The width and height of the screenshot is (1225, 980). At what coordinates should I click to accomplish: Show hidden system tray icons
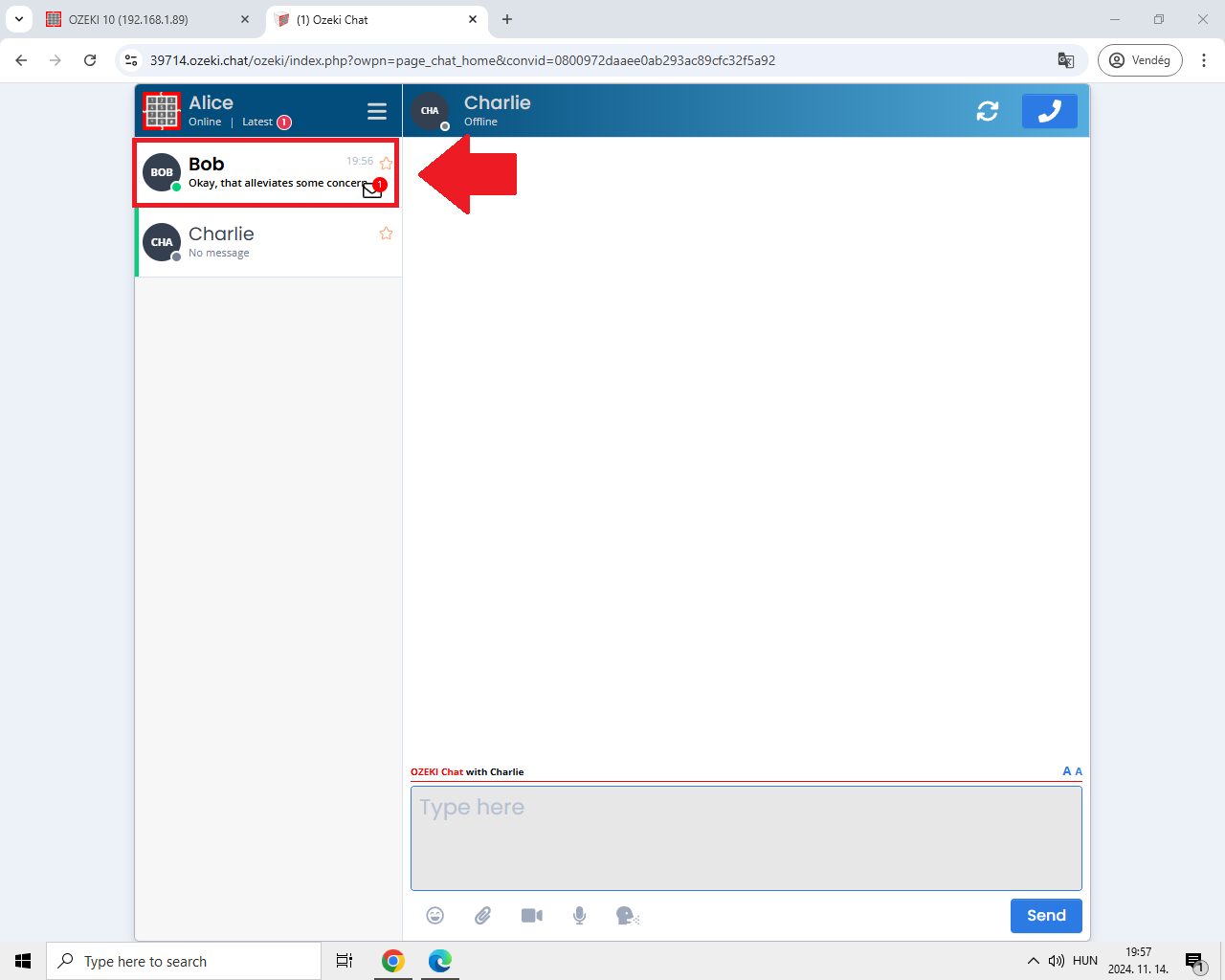pyautogui.click(x=1034, y=961)
